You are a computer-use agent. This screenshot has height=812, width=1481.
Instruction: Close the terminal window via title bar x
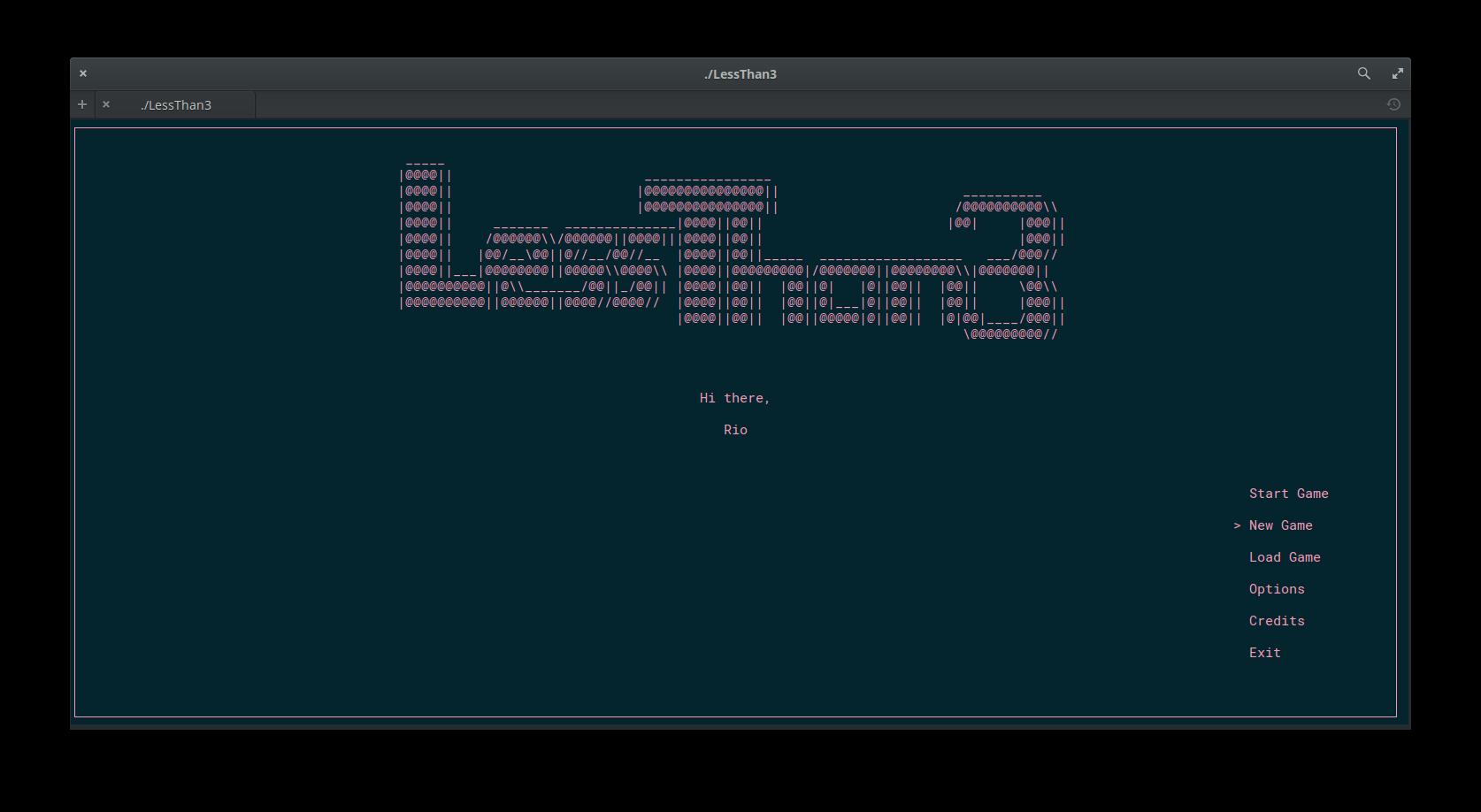[83, 73]
